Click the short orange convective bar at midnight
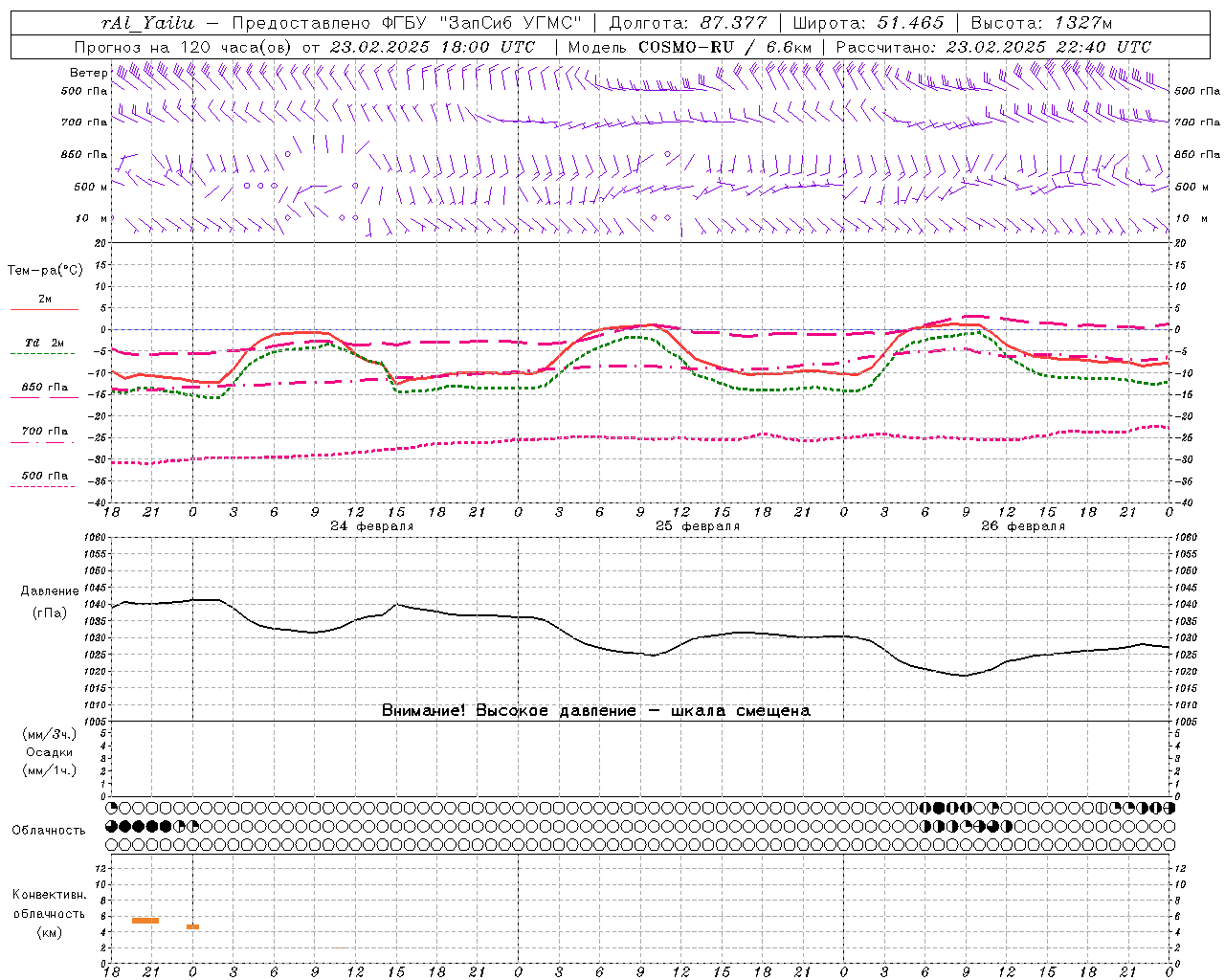Screen dimensions: 1225x980 coord(192,926)
